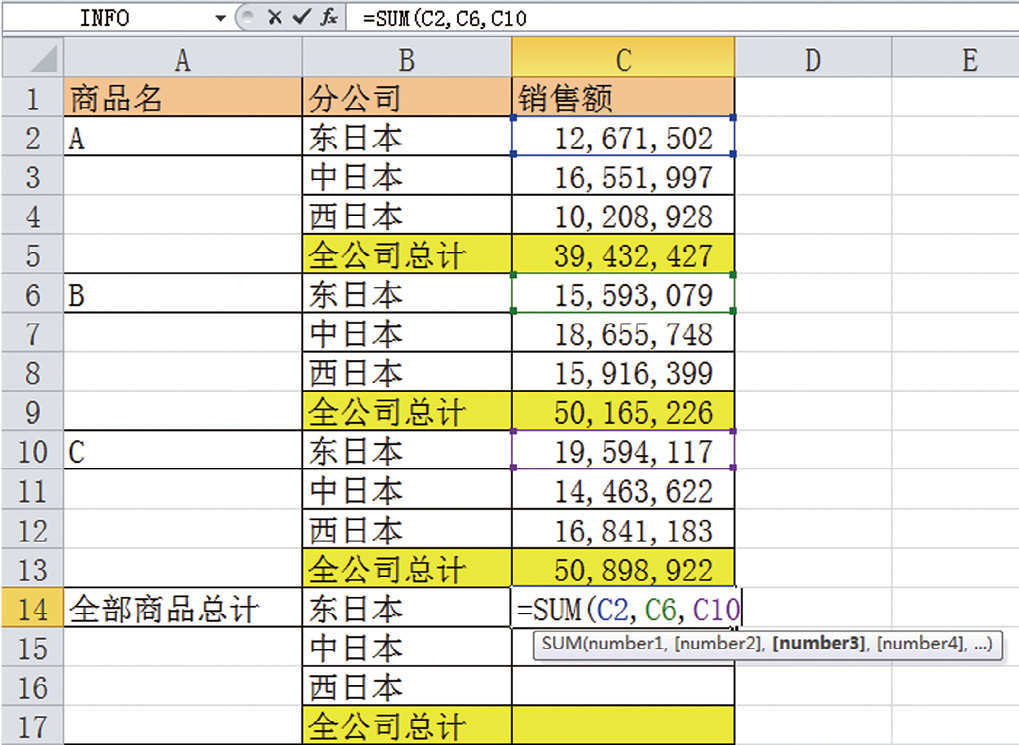The height and width of the screenshot is (745, 1019).
Task: Select the row 5 header
Action: [32, 255]
